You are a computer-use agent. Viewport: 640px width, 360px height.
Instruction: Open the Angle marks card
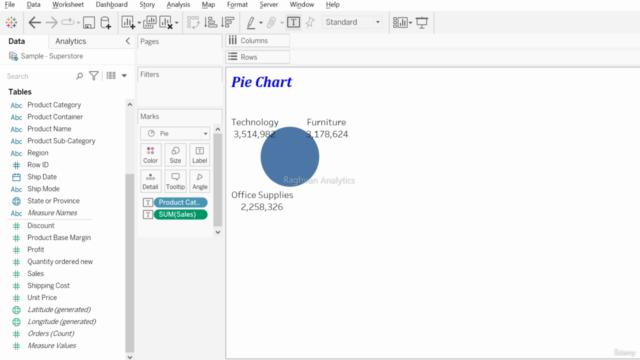click(200, 181)
